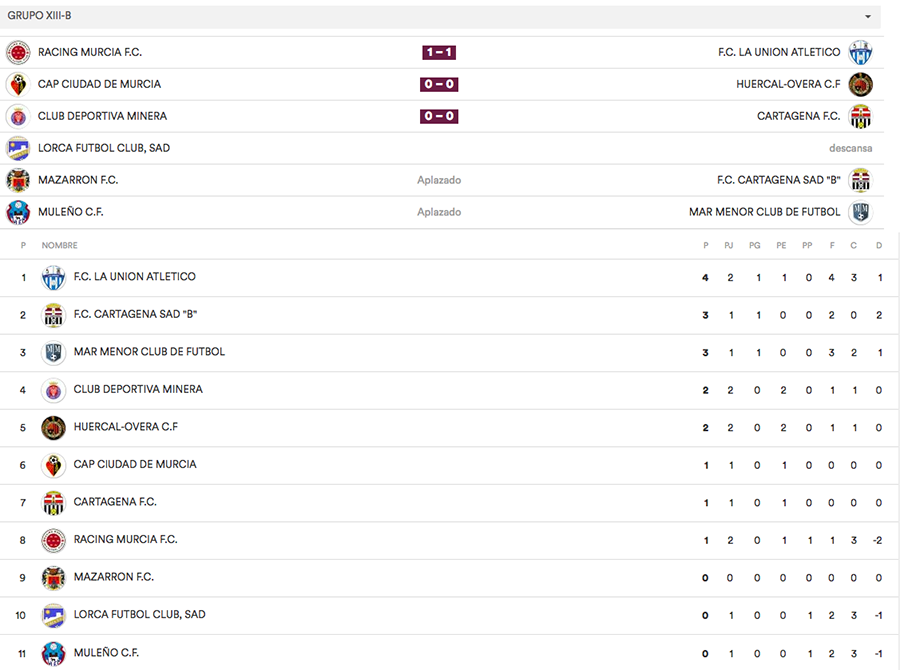
Task: Click Racing Murcia crest in fixtures list
Action: (x=18, y=52)
